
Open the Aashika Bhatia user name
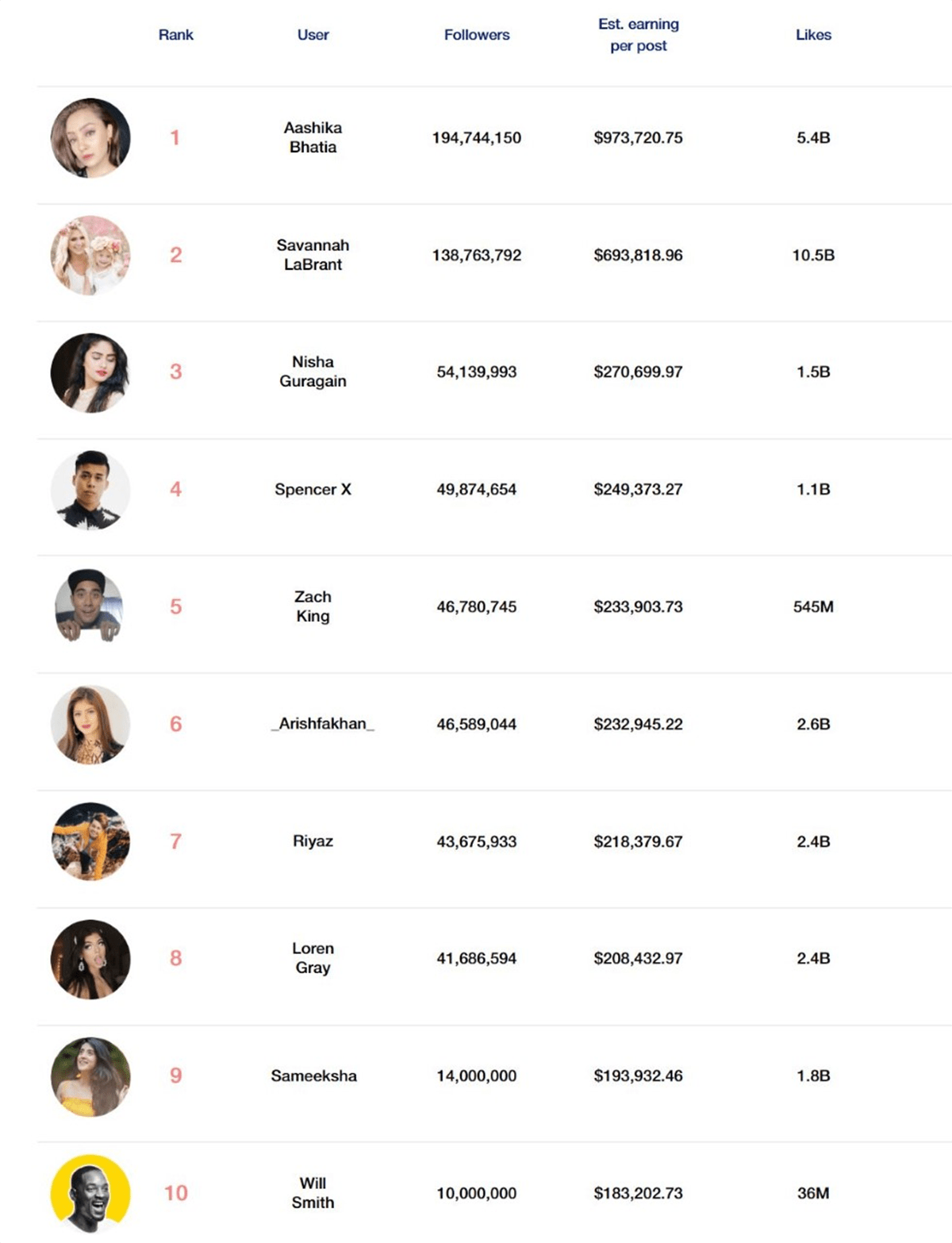(313, 137)
